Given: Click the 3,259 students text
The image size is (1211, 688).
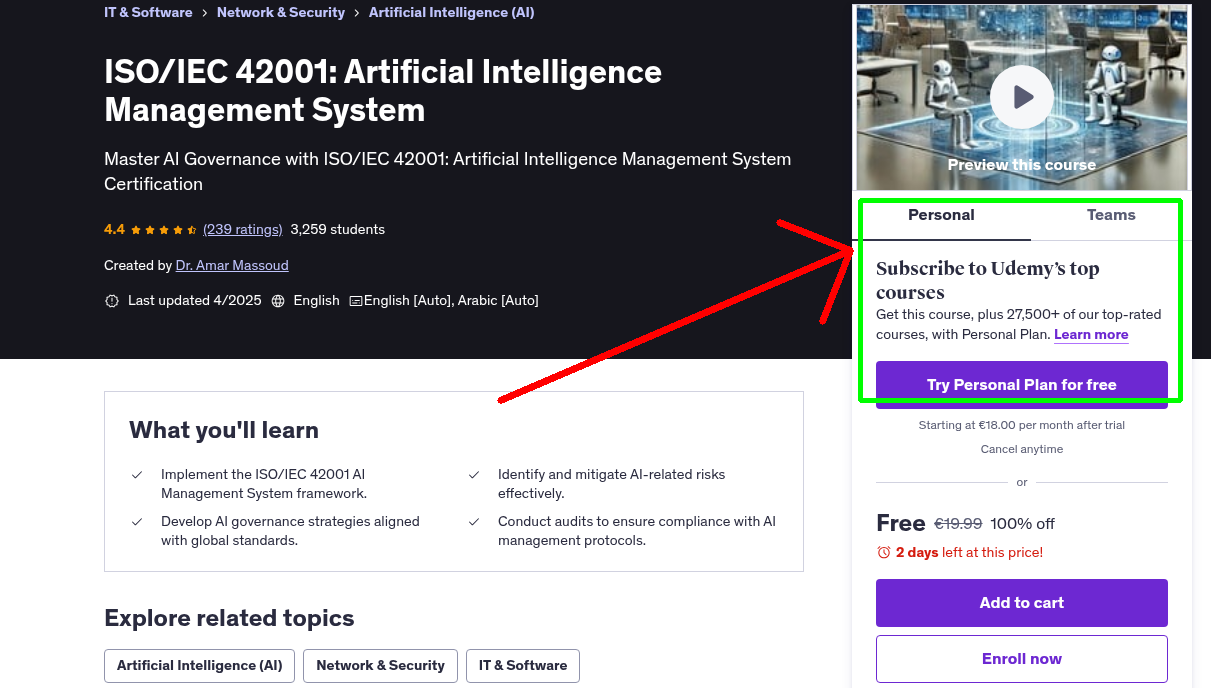Looking at the screenshot, I should pos(338,229).
